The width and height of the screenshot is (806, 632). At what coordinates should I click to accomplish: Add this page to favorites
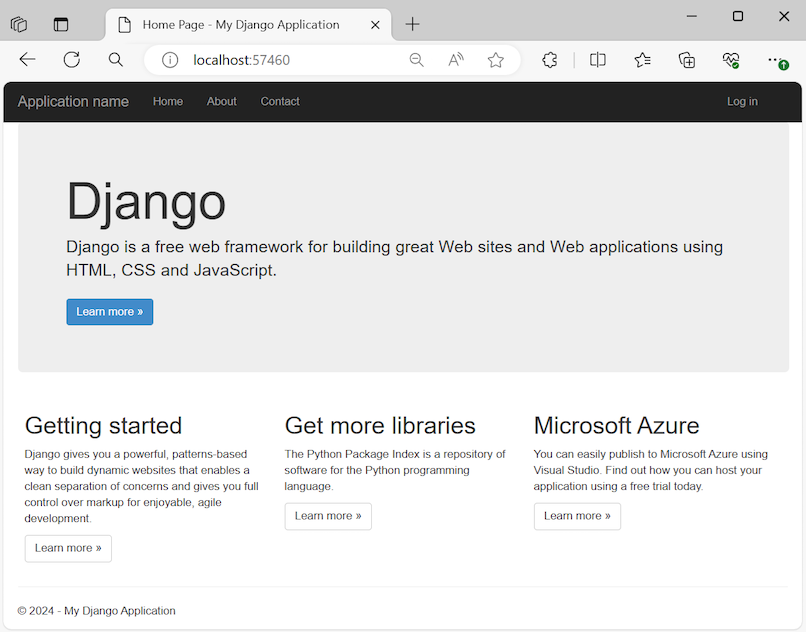pos(496,59)
